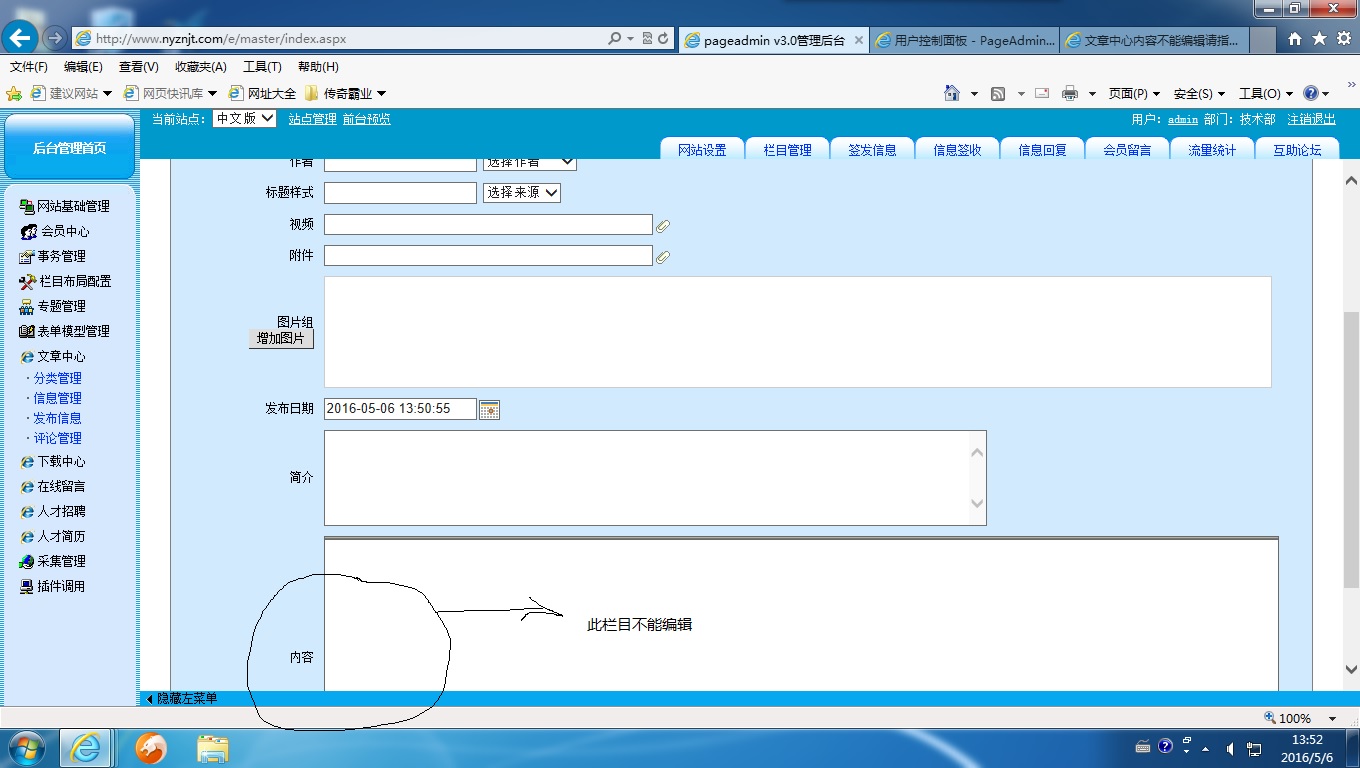Click inside the 简介 text area
1360x768 pixels.
[645, 477]
